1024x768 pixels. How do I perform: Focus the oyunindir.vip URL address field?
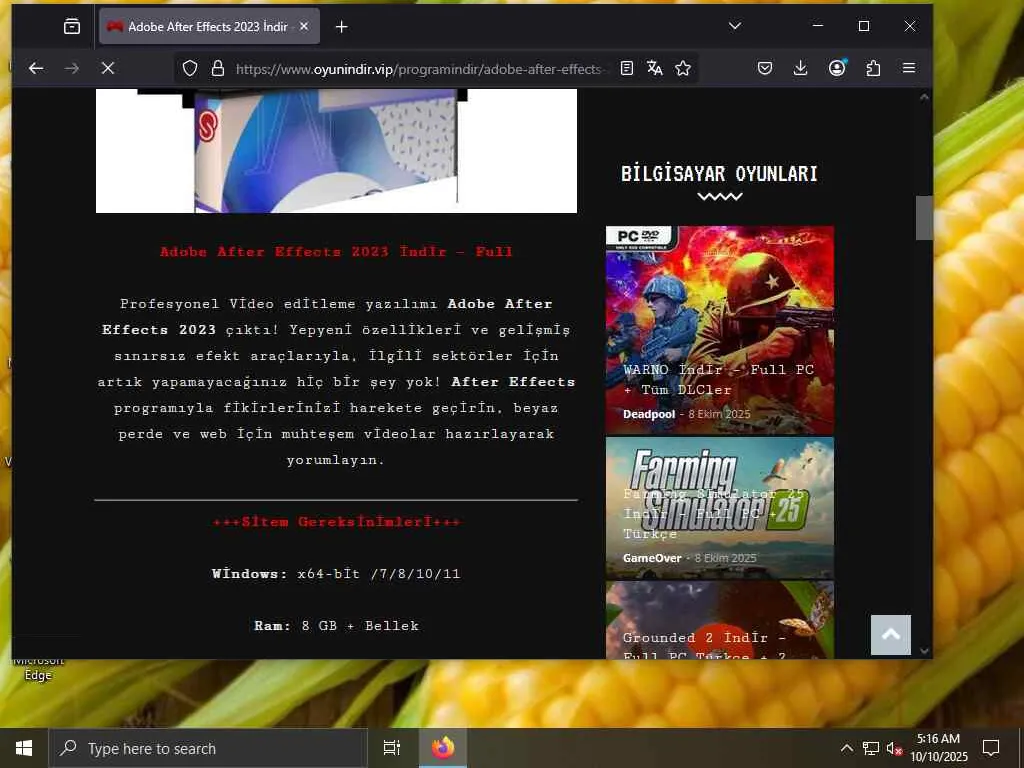[421, 69]
